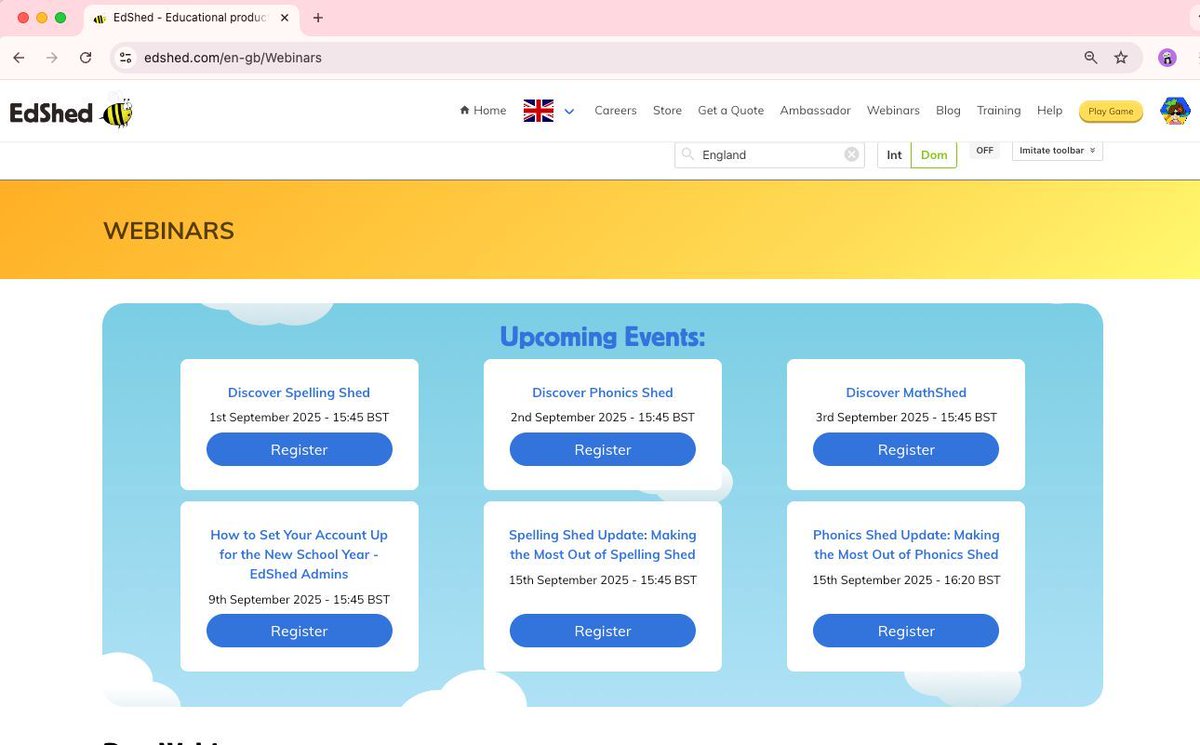Open the Store page
The image size is (1200, 745).
pos(667,111)
